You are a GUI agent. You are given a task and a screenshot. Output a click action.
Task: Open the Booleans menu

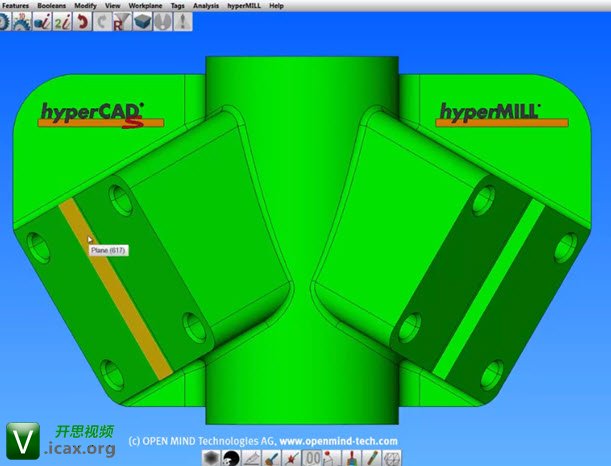(51, 6)
